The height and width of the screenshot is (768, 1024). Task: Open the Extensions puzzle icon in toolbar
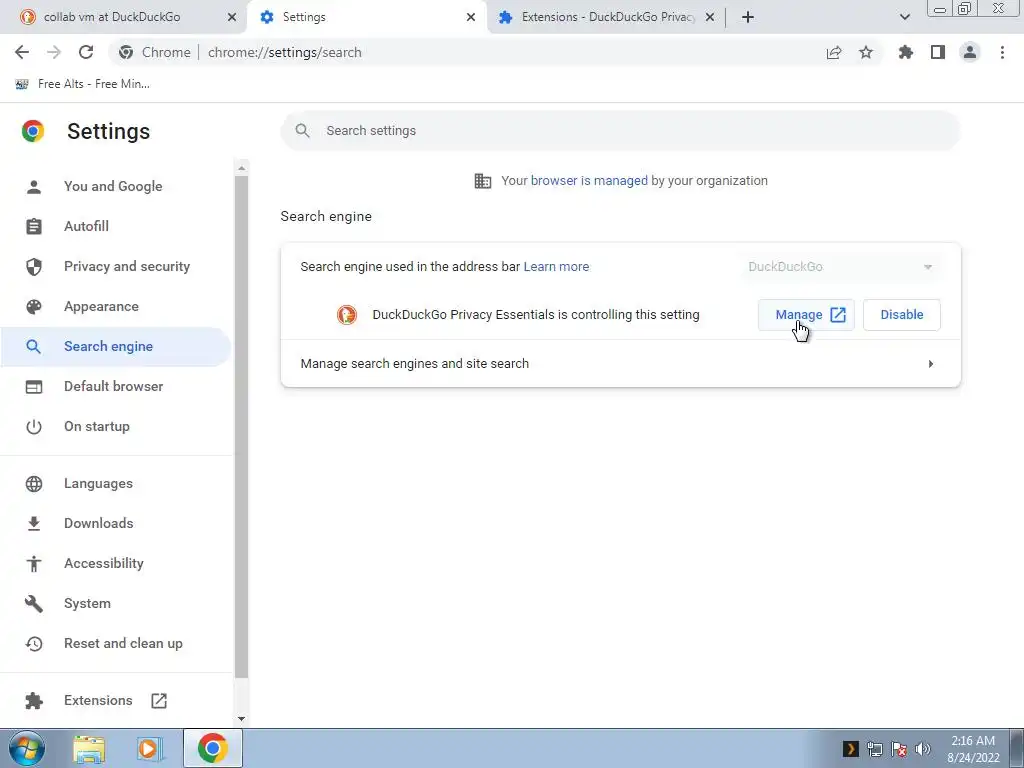[906, 52]
